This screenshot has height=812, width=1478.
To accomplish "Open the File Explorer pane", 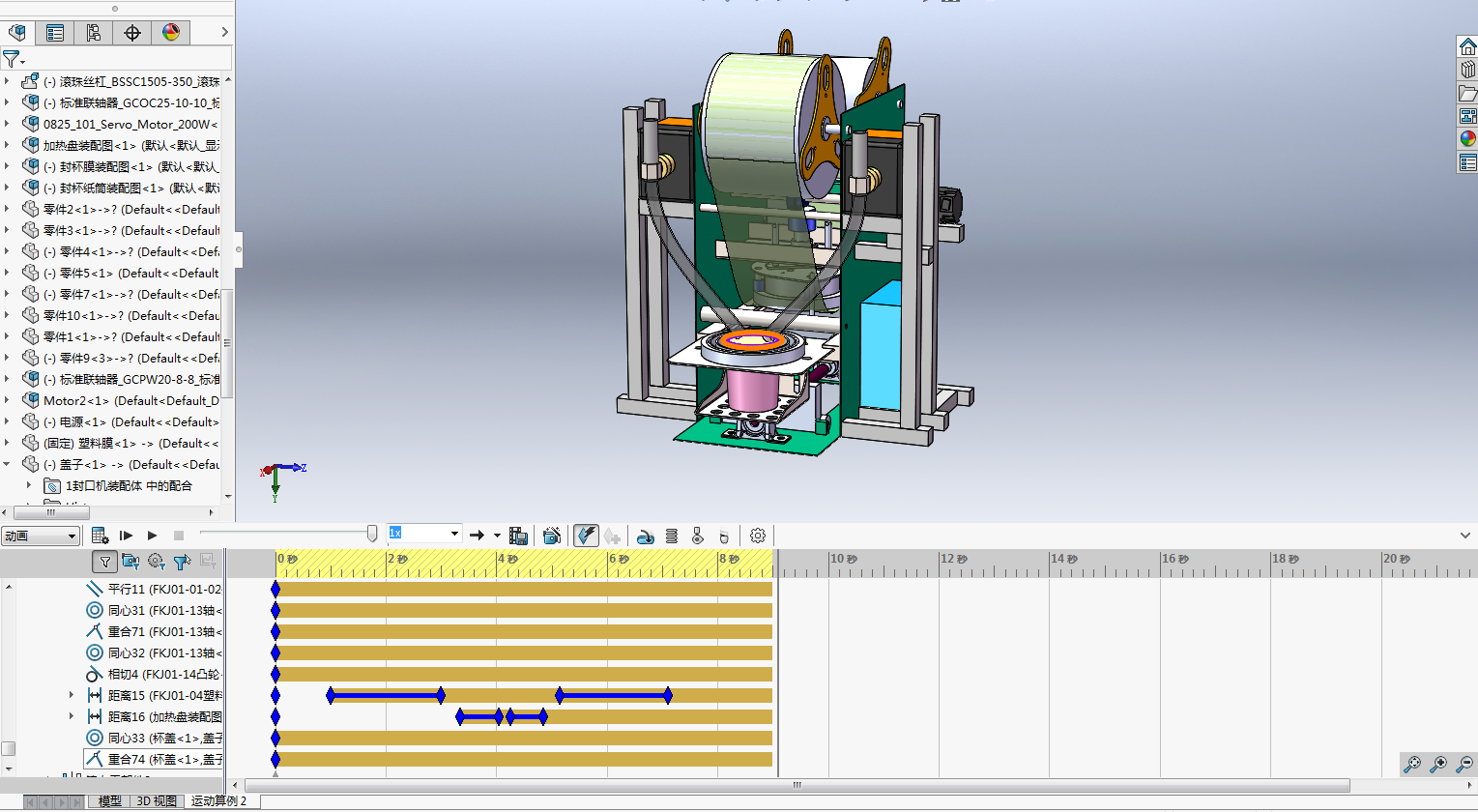I will click(1467, 93).
